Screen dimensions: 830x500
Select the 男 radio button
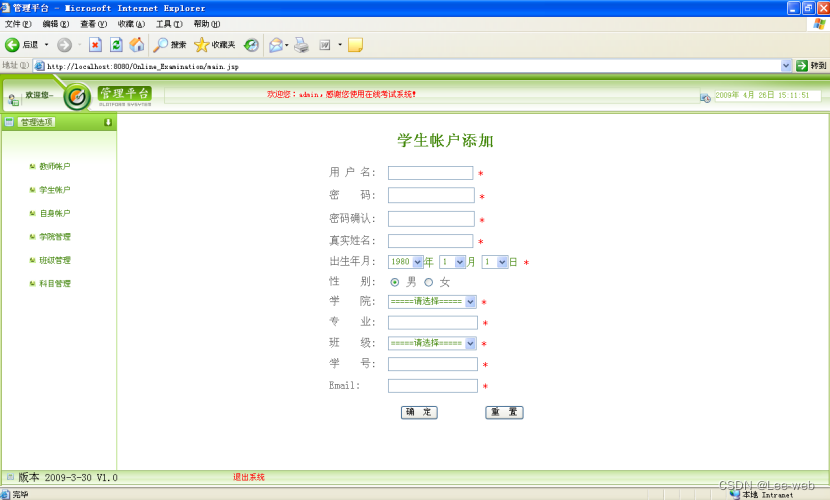click(394, 283)
